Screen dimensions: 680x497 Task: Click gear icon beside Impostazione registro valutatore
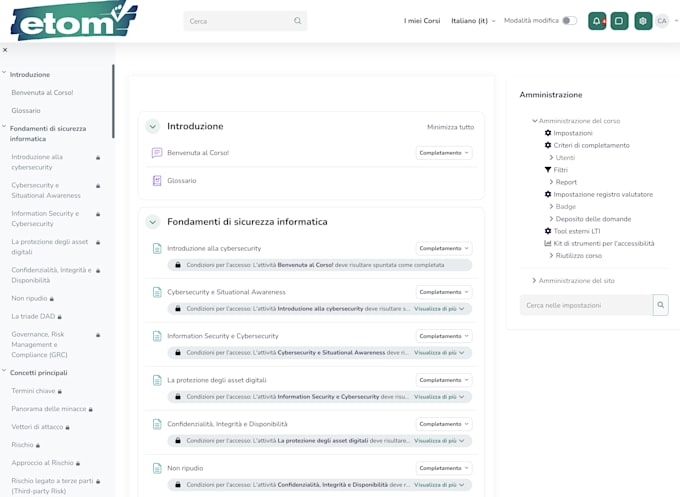[548, 194]
